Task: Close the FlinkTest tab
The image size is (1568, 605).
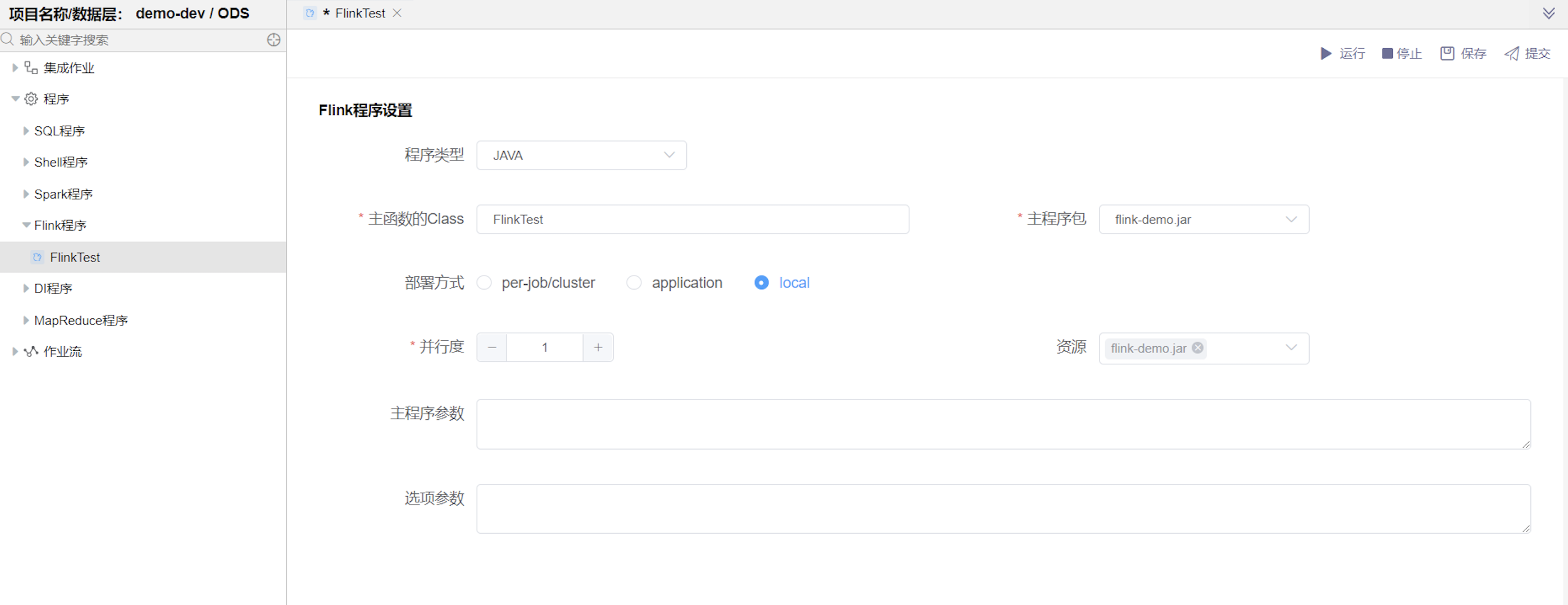Action: (x=397, y=13)
